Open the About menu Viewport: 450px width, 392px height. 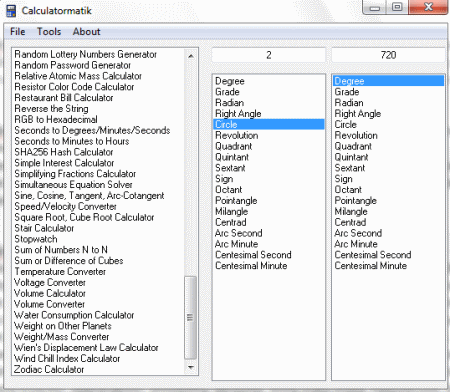86,32
